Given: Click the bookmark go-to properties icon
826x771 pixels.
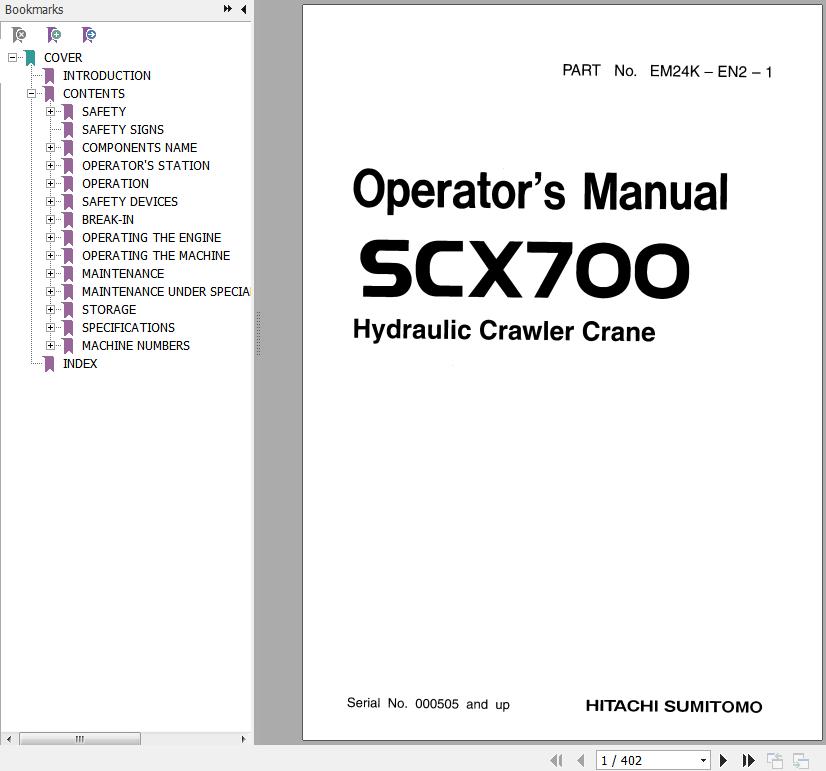Looking at the screenshot, I should tap(89, 35).
